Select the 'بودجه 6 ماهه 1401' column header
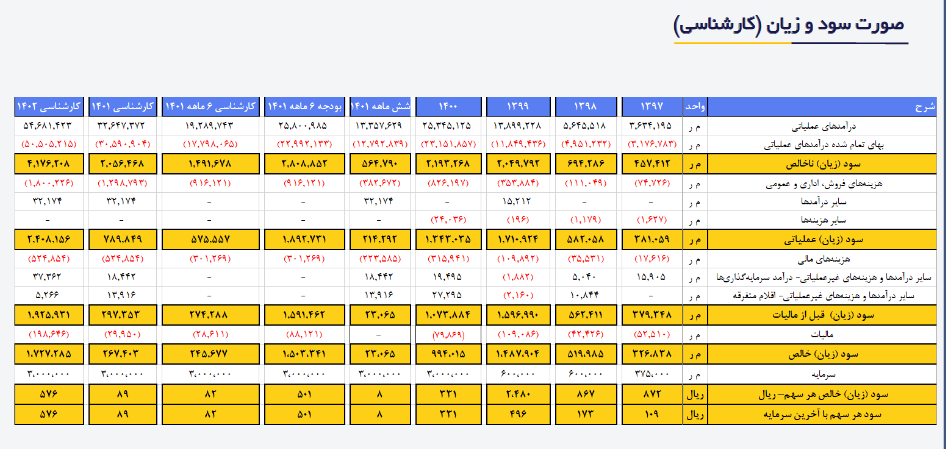The image size is (946, 449). [x=304, y=105]
